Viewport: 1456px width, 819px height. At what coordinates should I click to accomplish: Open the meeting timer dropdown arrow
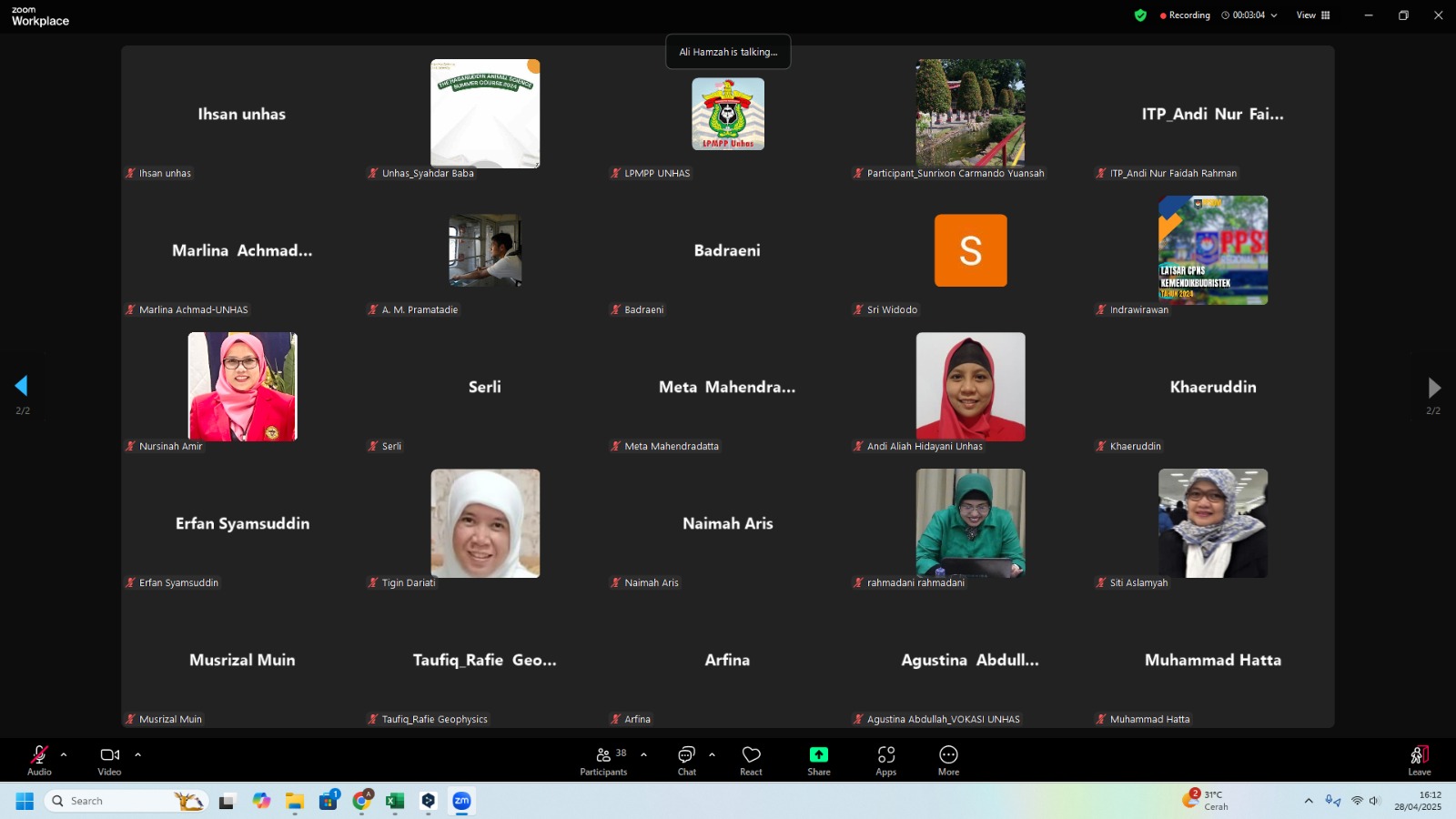coord(1274,15)
